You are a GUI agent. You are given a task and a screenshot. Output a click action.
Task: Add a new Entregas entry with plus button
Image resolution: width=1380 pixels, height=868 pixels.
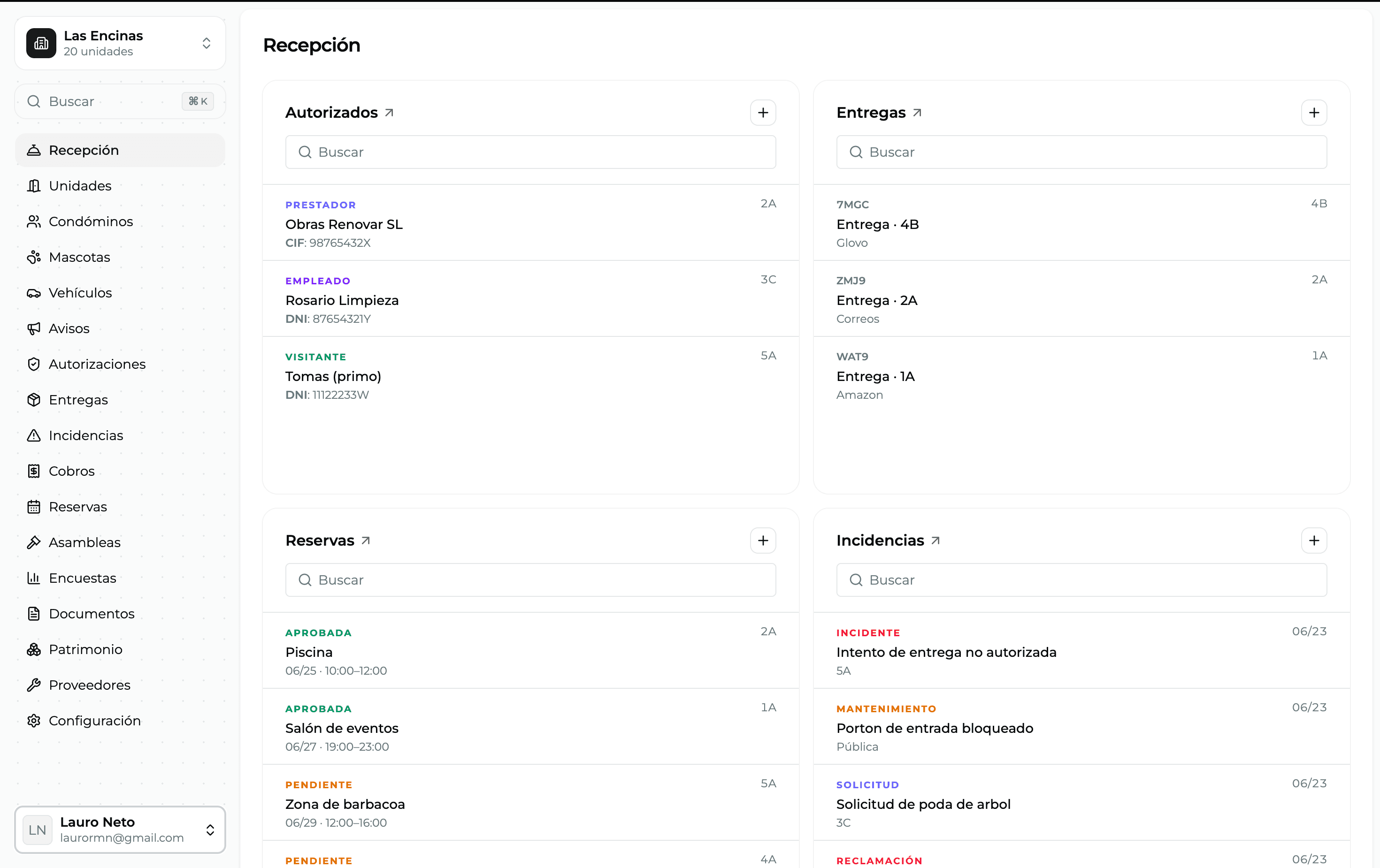1313,112
